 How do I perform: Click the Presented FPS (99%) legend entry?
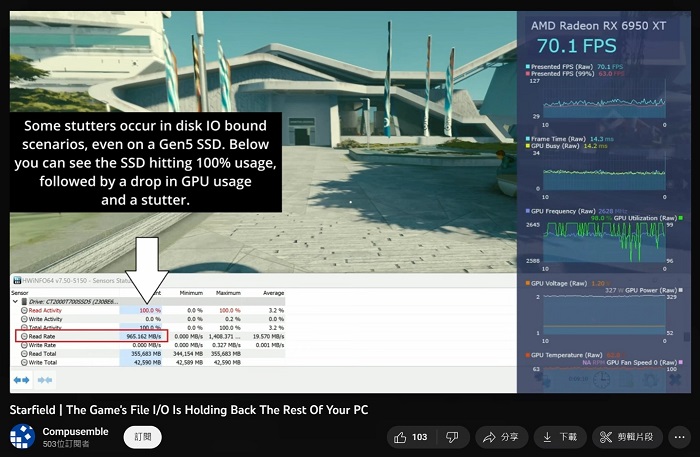(x=574, y=74)
